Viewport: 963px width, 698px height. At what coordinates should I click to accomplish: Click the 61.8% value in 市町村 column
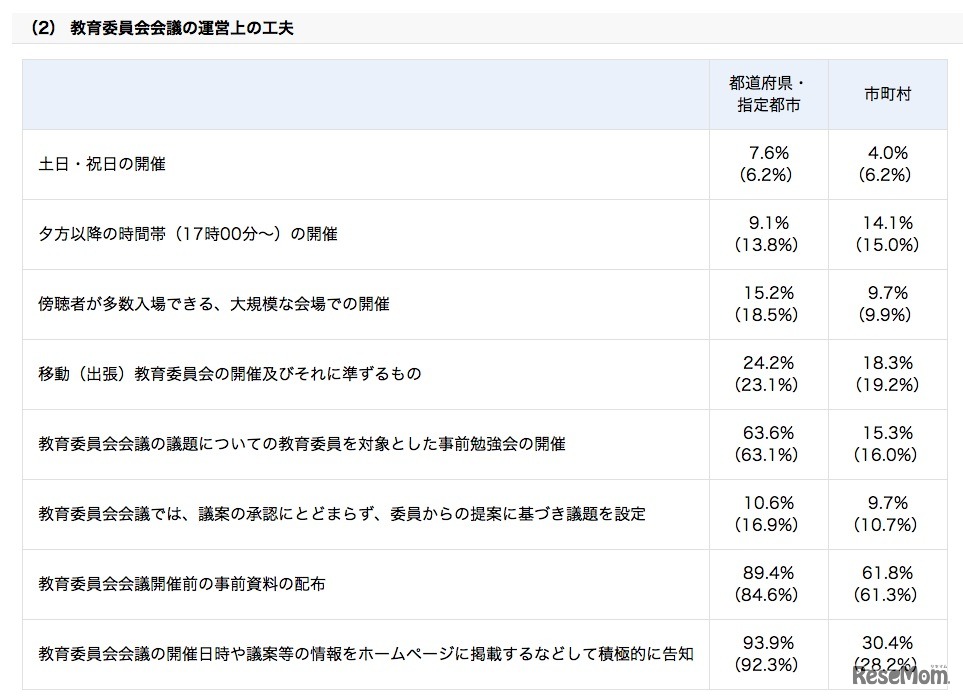point(888,573)
